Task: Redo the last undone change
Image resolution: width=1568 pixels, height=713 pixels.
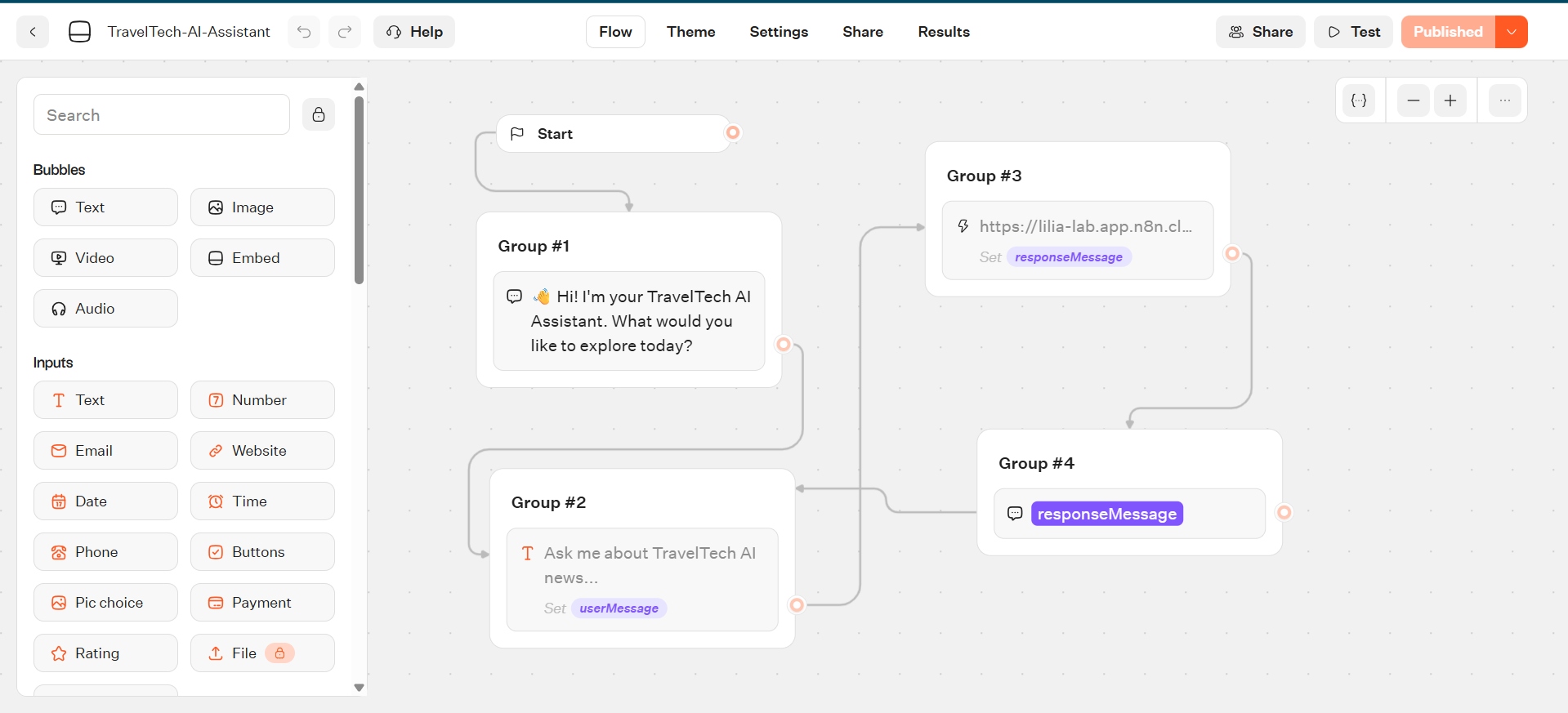Action: click(345, 32)
